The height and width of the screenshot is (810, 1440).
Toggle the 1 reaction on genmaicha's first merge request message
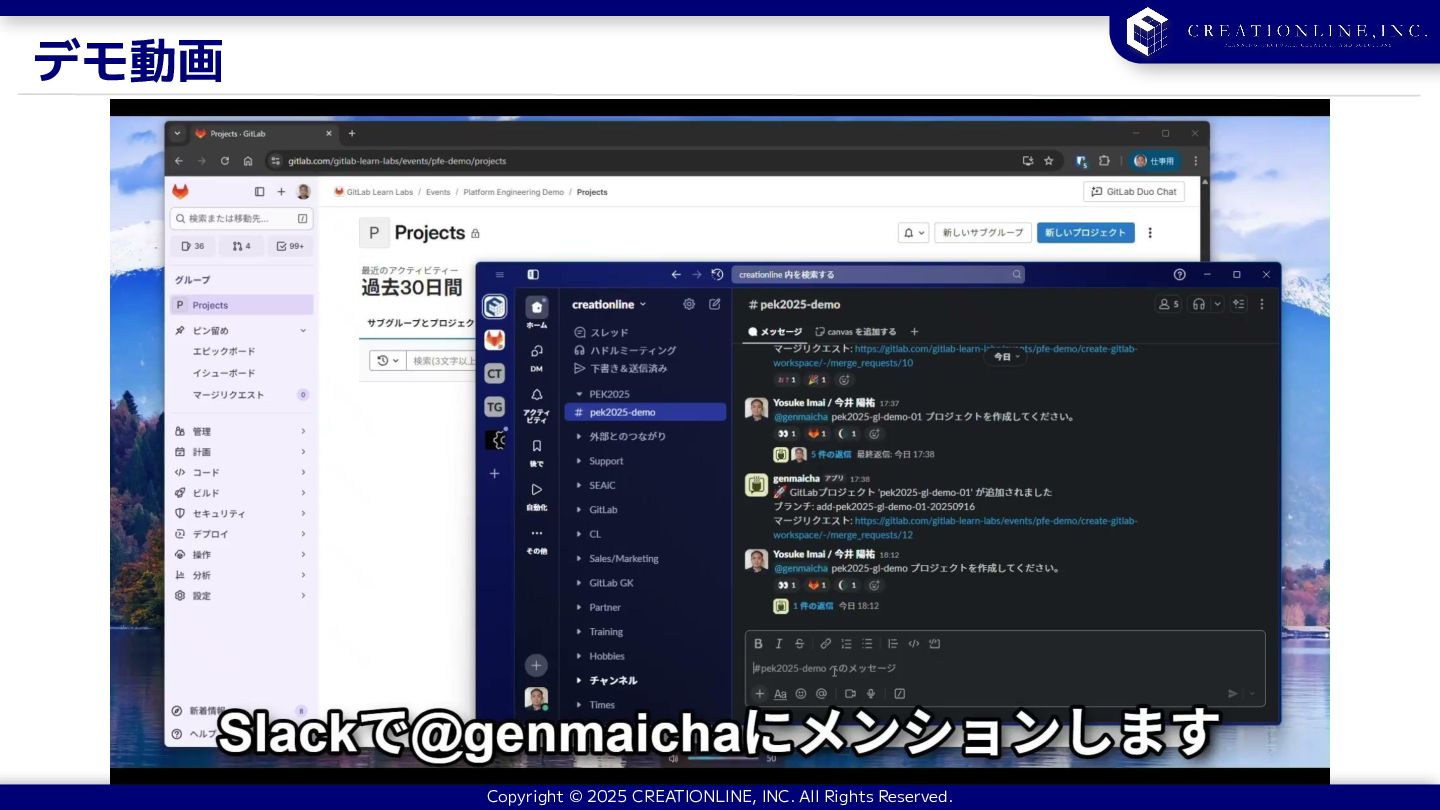(x=786, y=379)
